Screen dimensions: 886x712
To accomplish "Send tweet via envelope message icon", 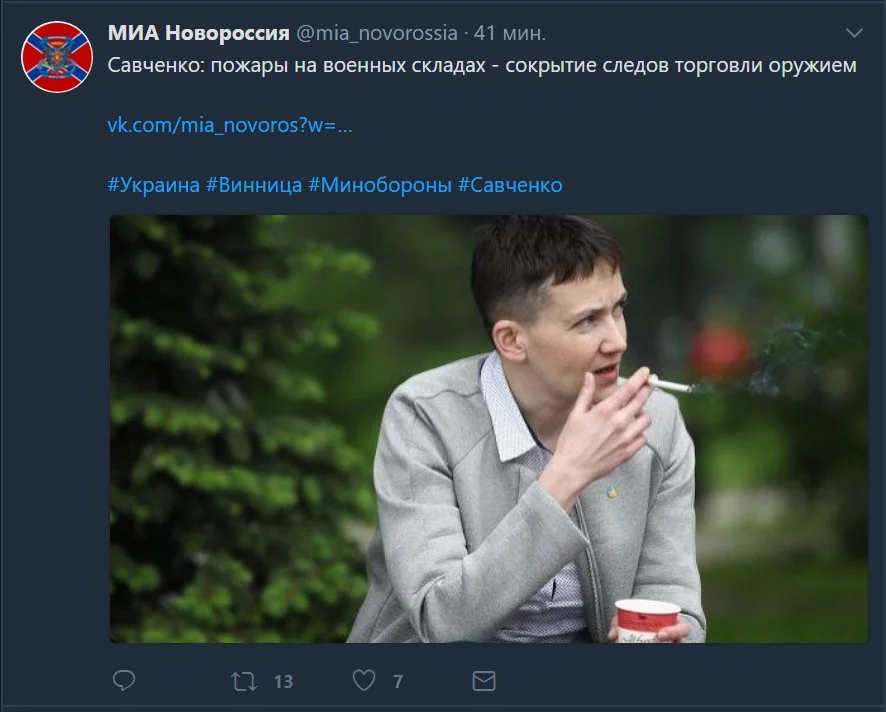I will pos(484,681).
